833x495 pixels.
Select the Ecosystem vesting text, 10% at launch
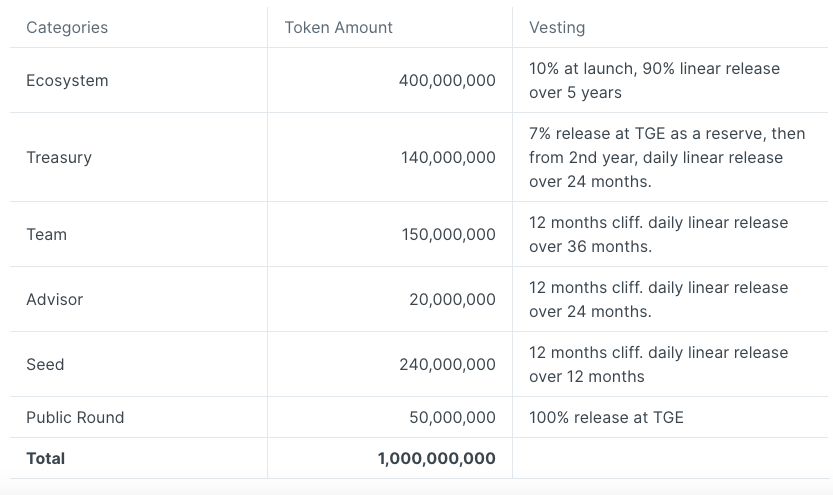coord(654,81)
